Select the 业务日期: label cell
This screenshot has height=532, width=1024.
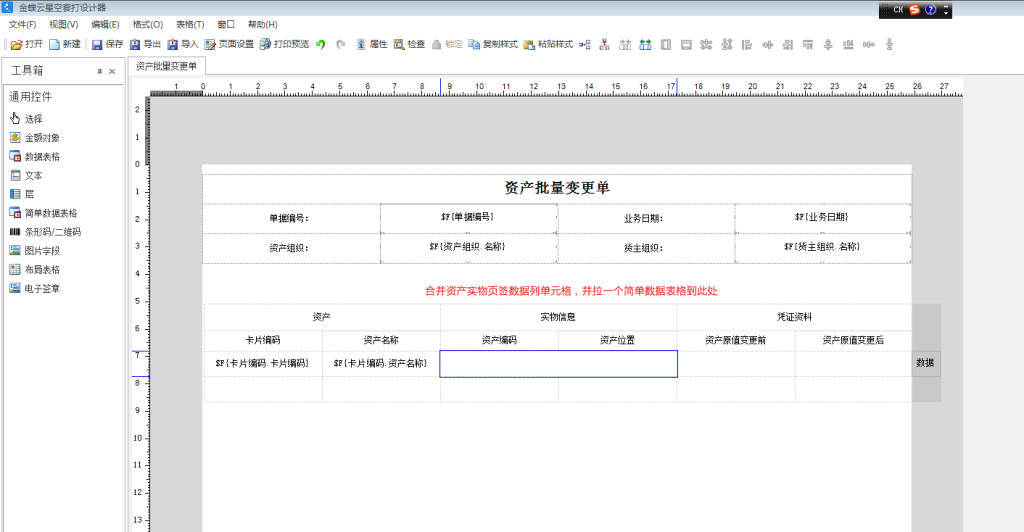646,219
